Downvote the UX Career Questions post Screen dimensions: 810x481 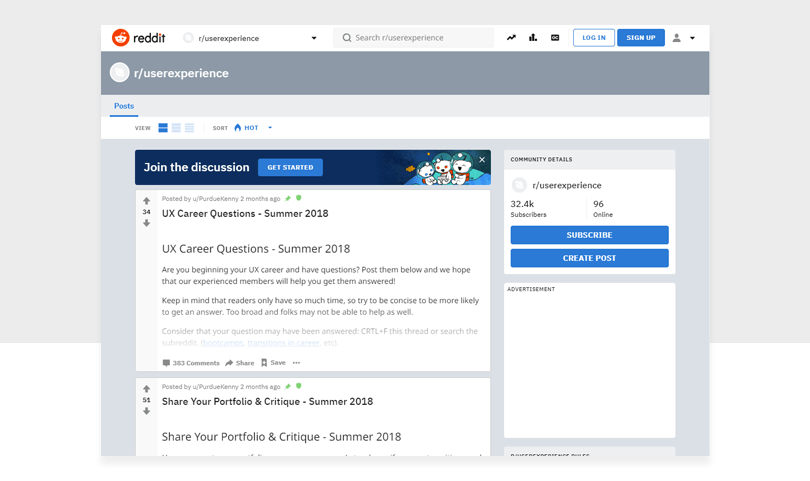click(x=147, y=223)
